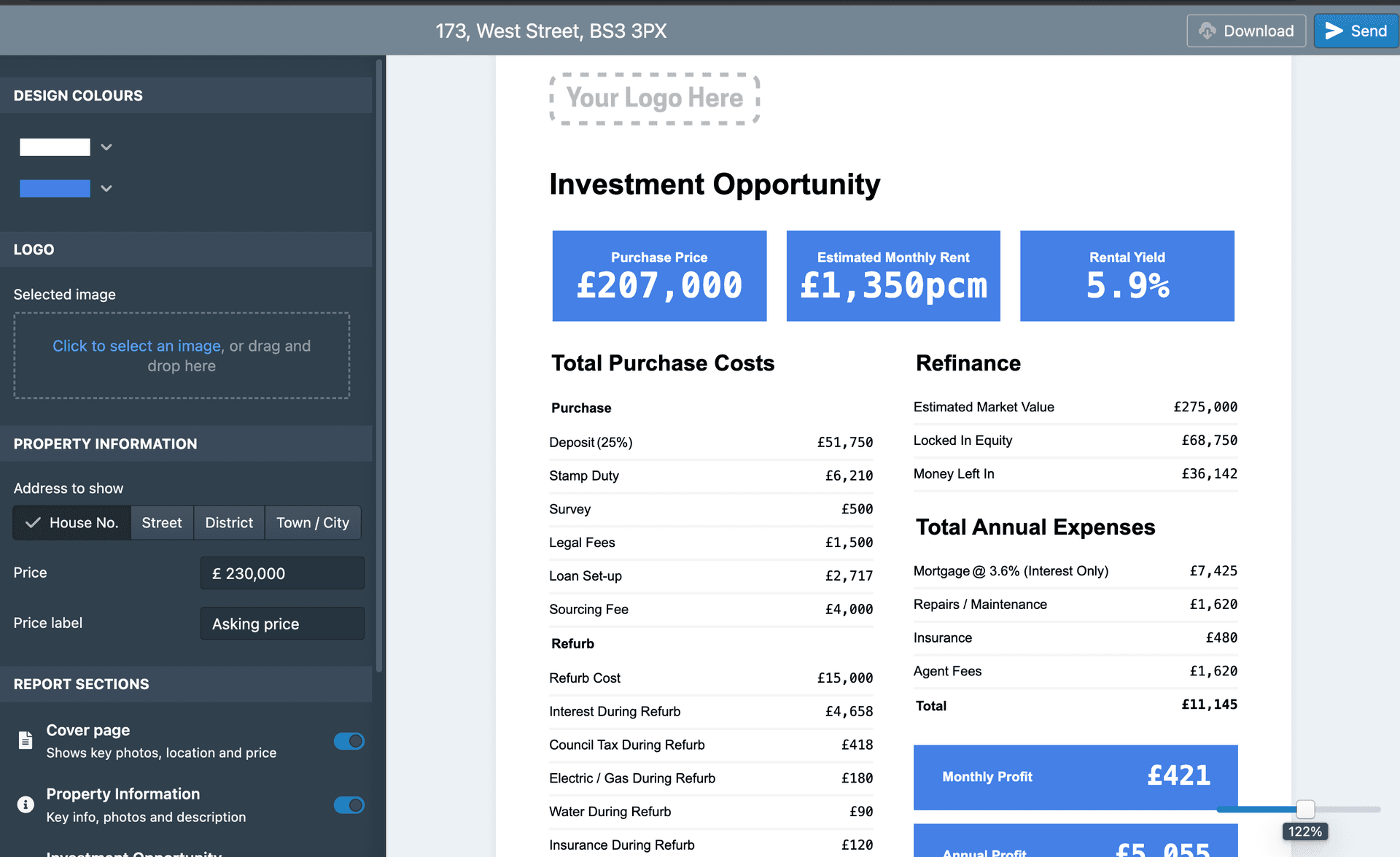Click the Download button
The width and height of the screenshot is (1400, 857).
coord(1246,31)
